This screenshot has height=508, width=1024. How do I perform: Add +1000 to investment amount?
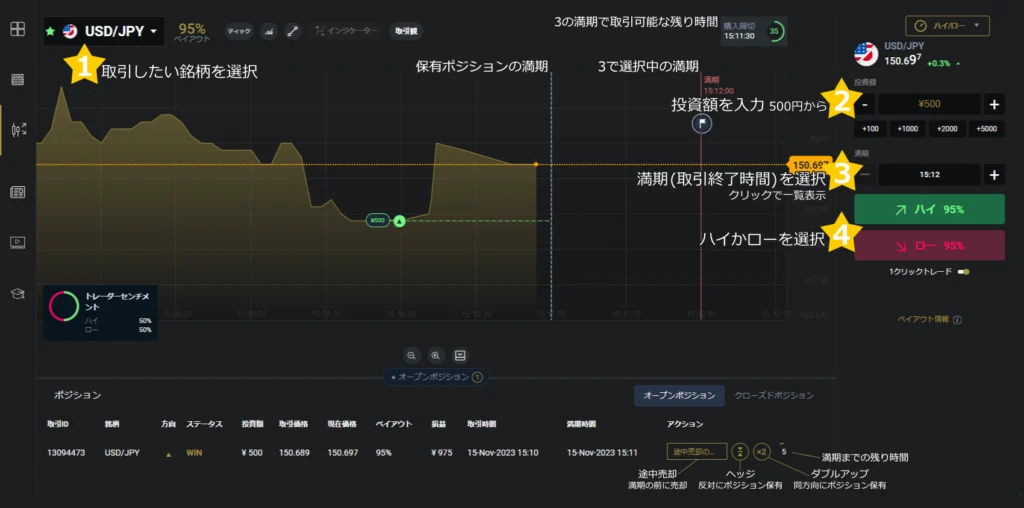pyautogui.click(x=908, y=129)
